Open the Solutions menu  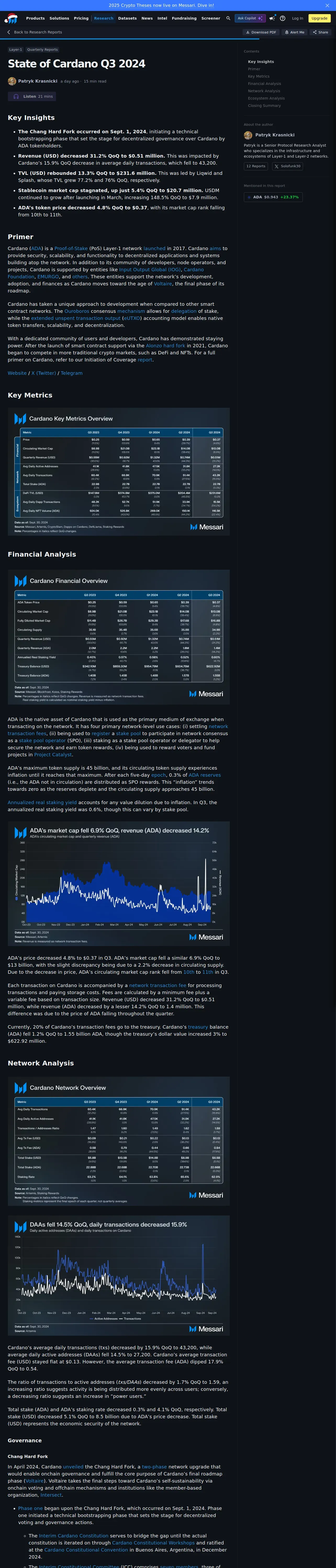point(59,18)
